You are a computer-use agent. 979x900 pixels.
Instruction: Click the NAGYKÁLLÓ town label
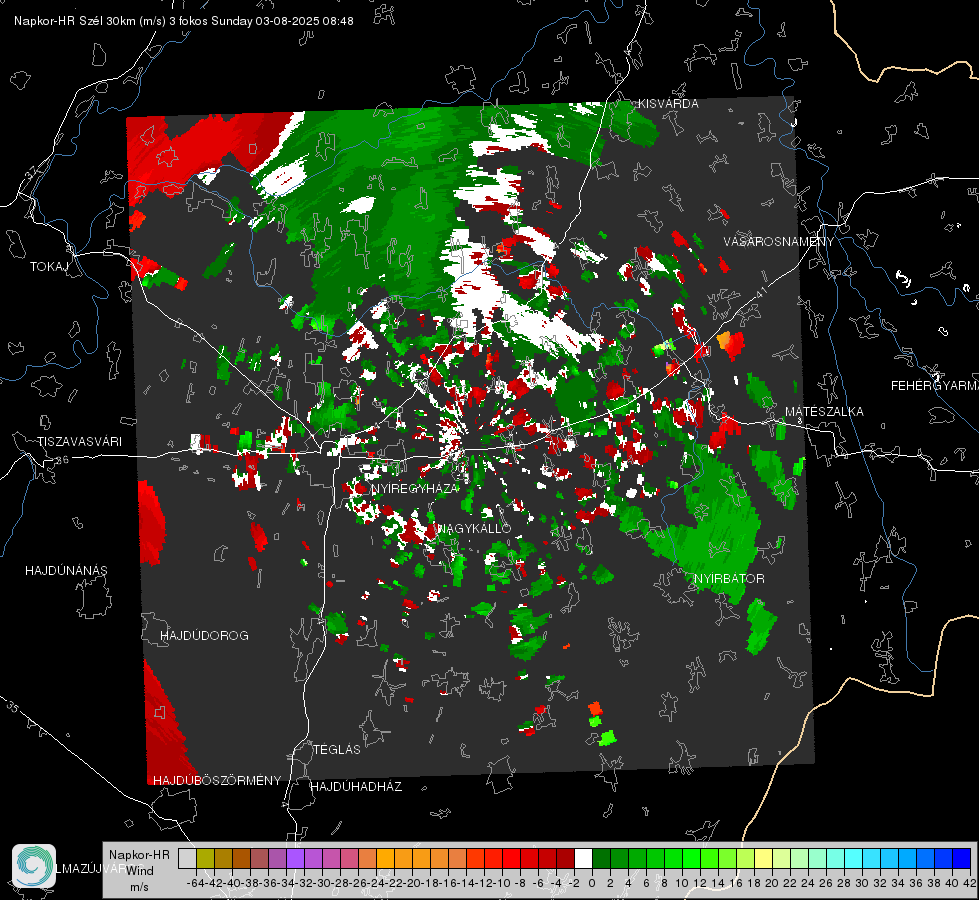tap(474, 528)
